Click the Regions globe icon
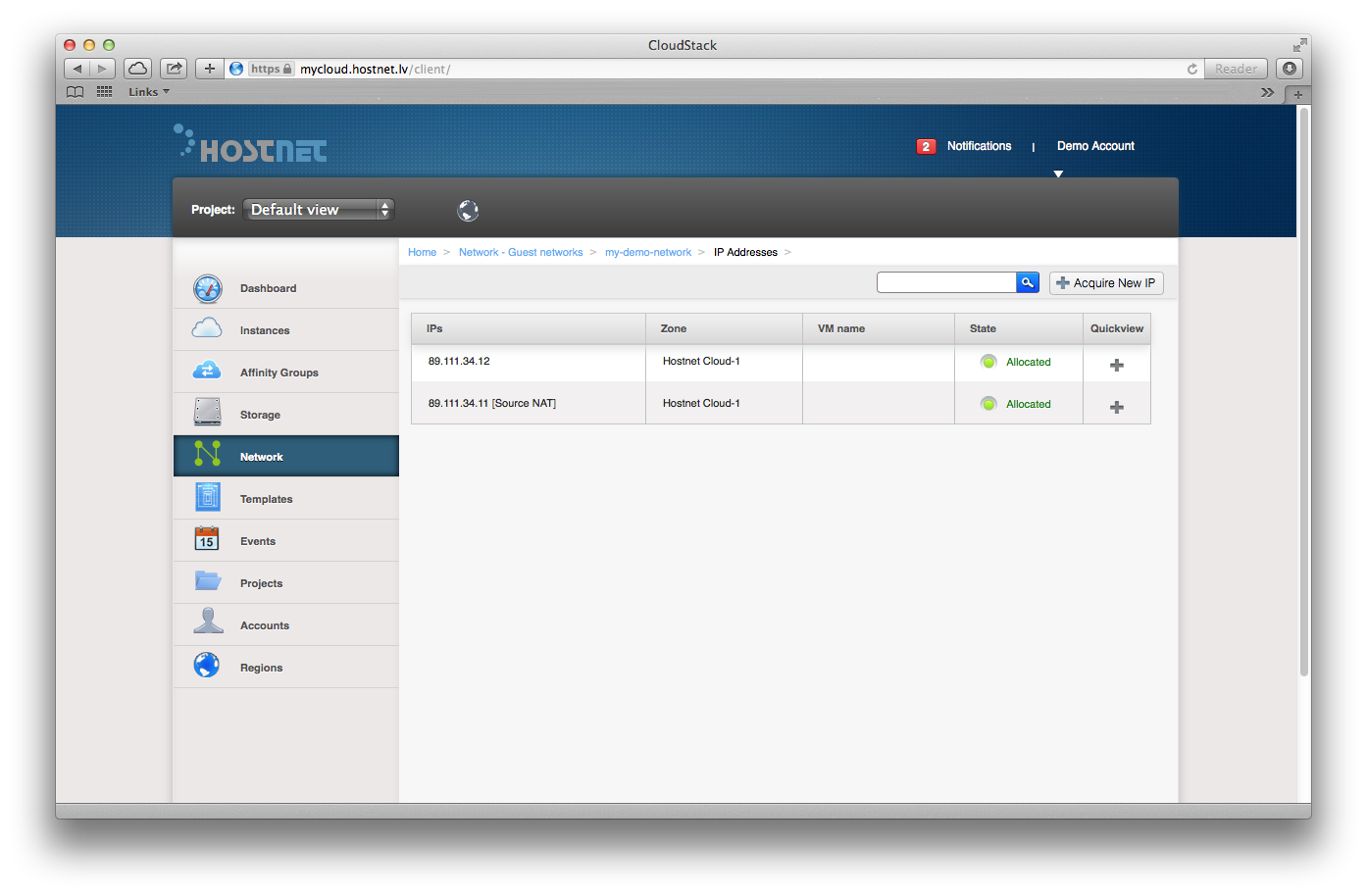 [207, 666]
